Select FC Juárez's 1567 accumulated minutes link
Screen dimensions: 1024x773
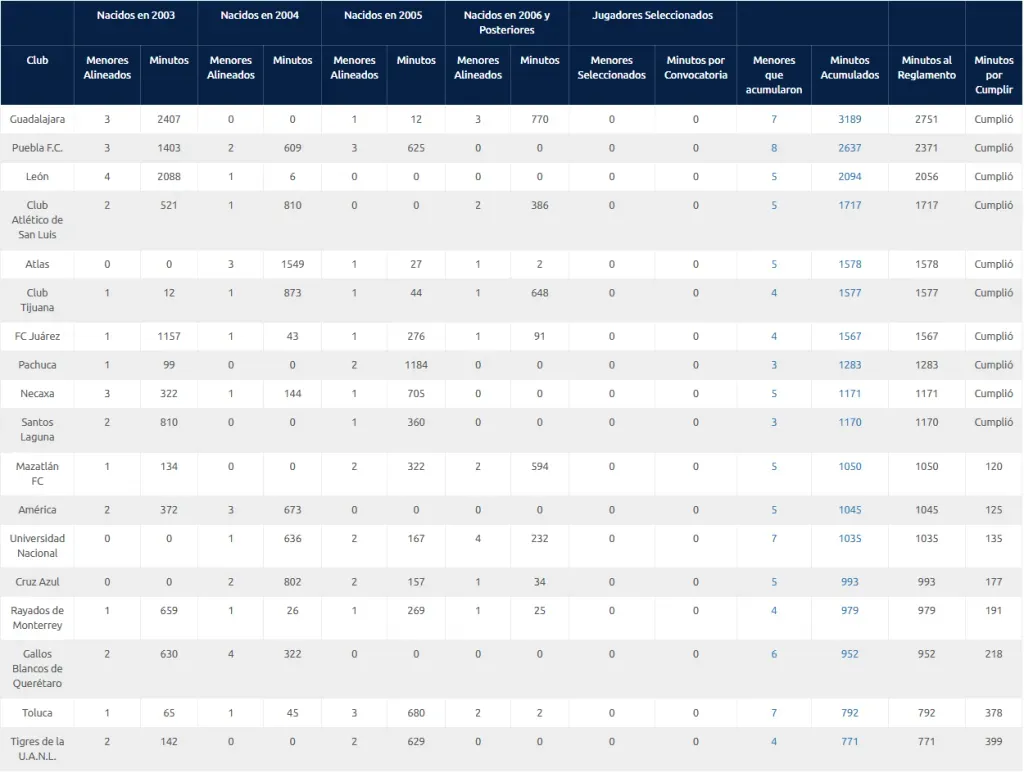coord(849,337)
